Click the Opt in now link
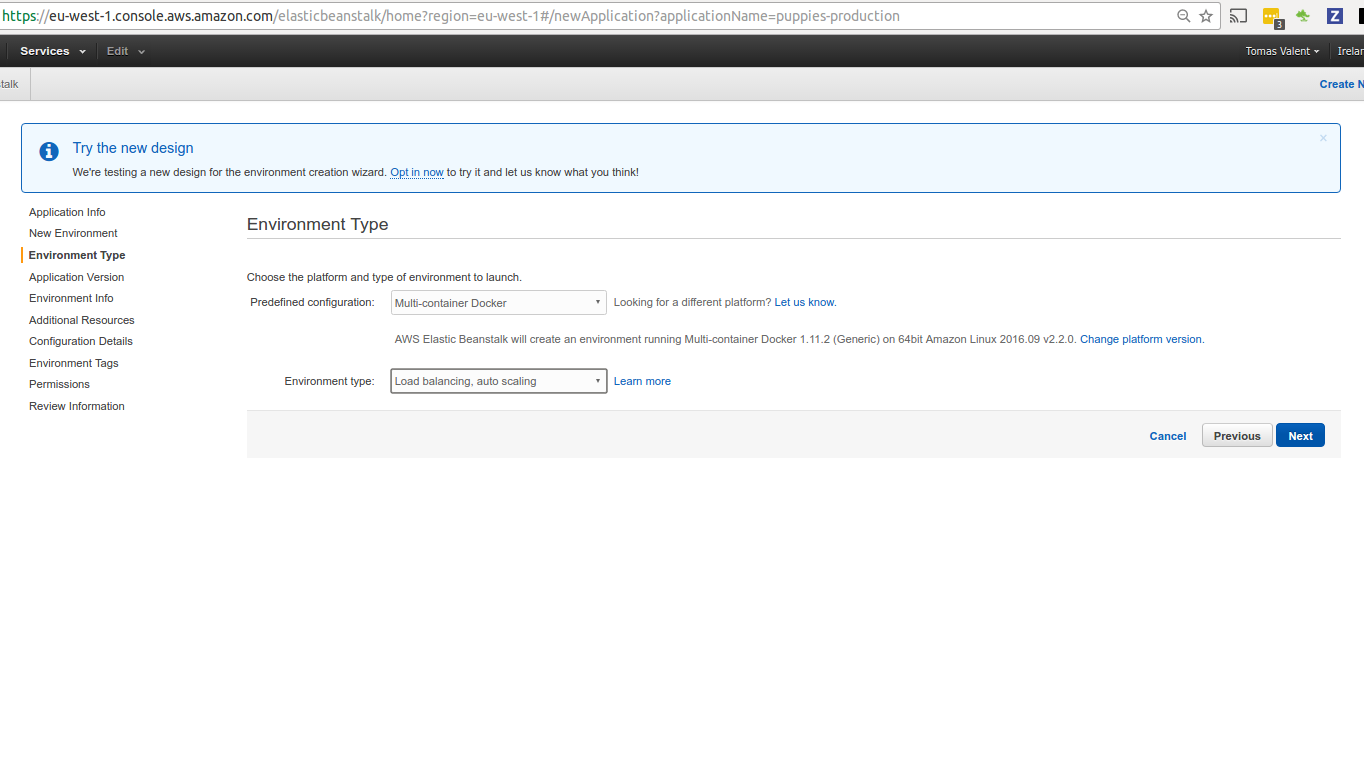Image resolution: width=1364 pixels, height=767 pixels. pyautogui.click(x=417, y=172)
